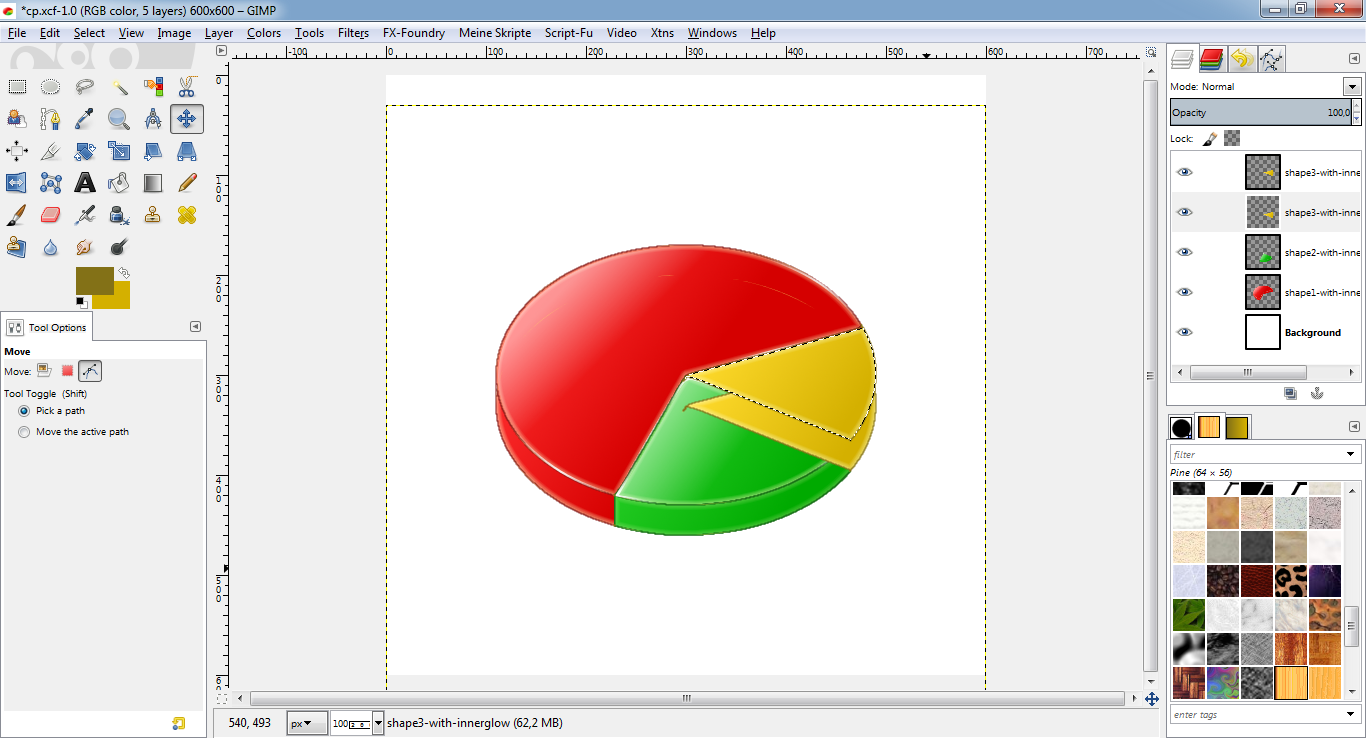
Task: Hide the shape2-with-innerglow layer
Action: click(x=1185, y=252)
